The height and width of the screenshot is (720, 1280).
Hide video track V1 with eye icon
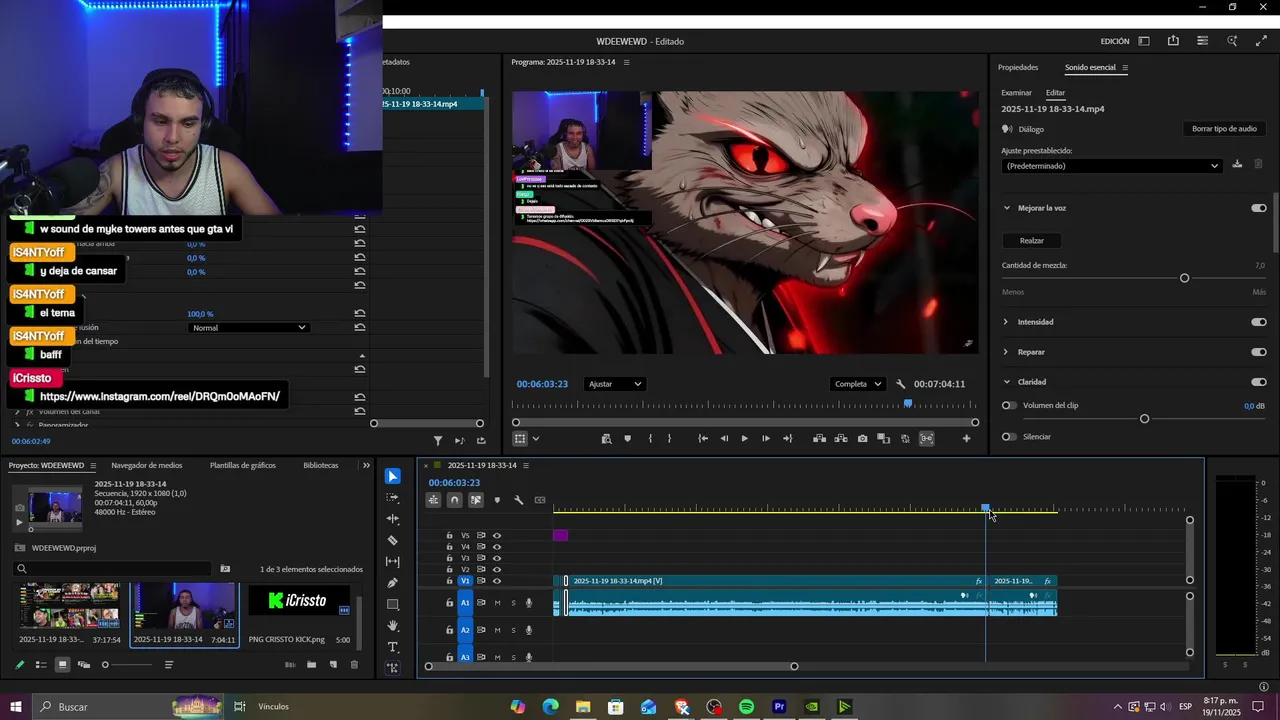497,581
